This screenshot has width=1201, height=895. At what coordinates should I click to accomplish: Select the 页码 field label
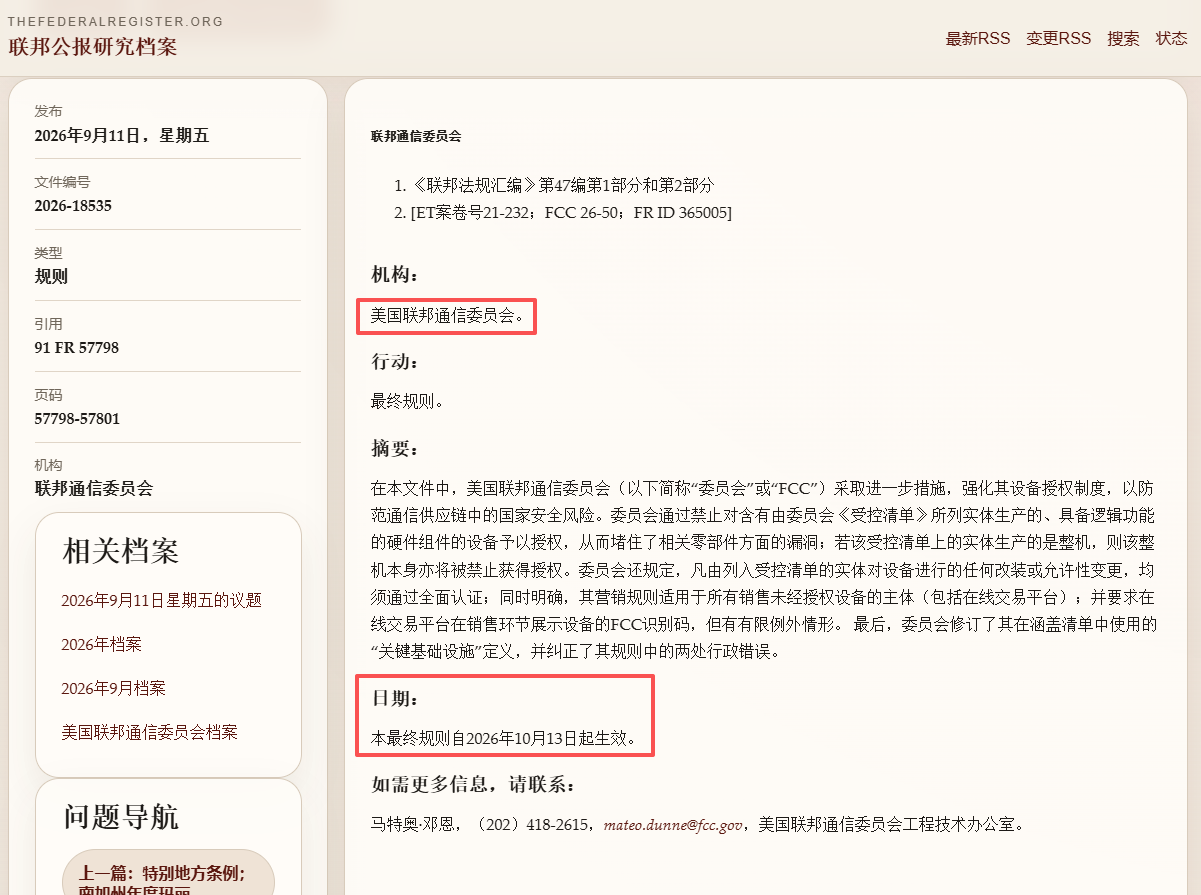pyautogui.click(x=48, y=395)
